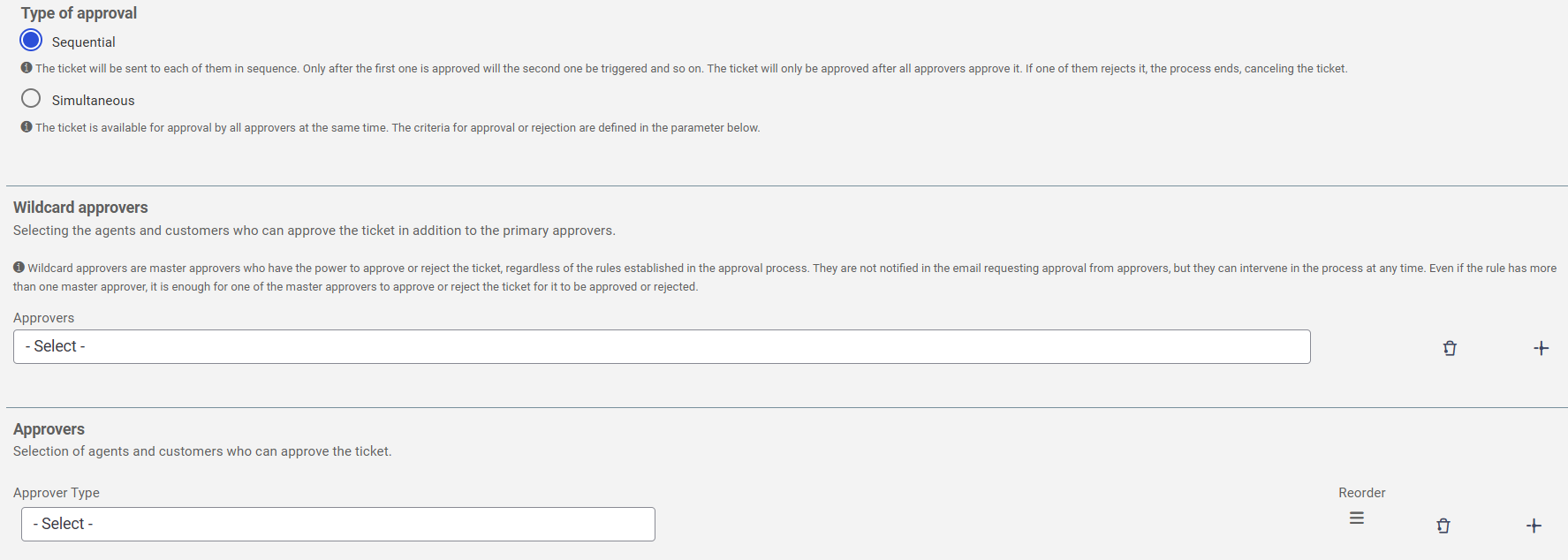Select the Sequential radio button
This screenshot has width=1568, height=560.
(31, 40)
